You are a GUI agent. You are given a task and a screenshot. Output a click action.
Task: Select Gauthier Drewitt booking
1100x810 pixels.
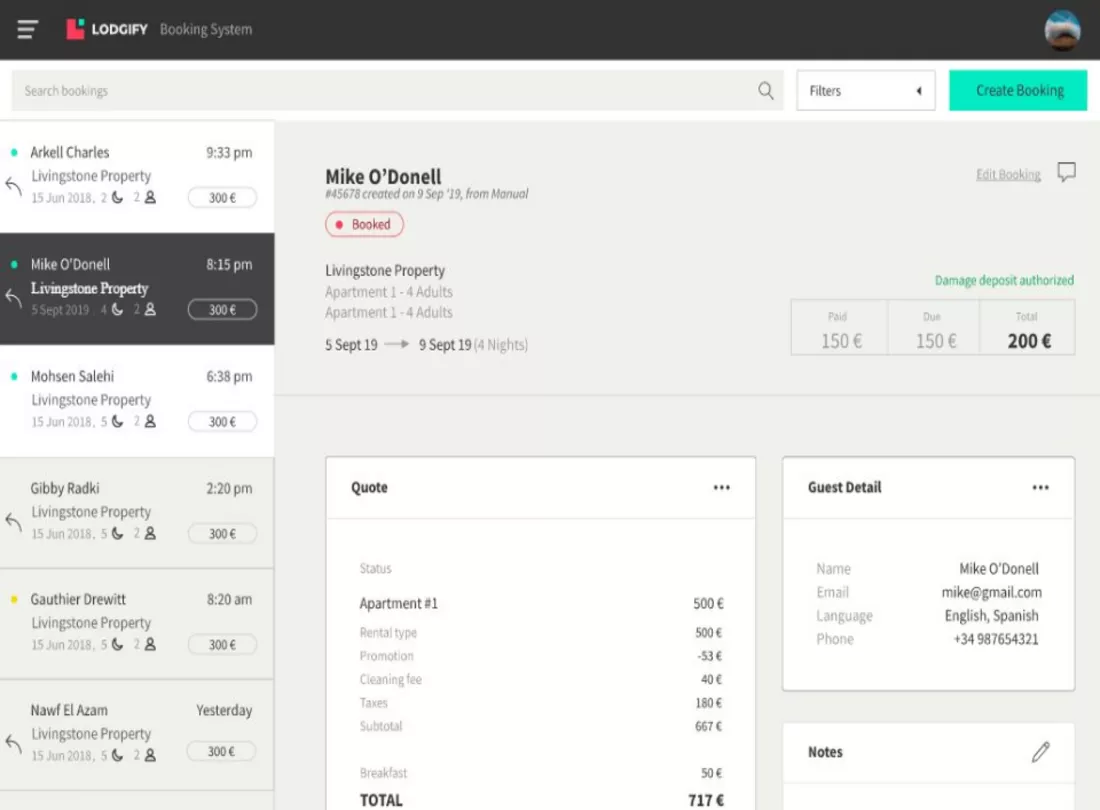tap(137, 623)
